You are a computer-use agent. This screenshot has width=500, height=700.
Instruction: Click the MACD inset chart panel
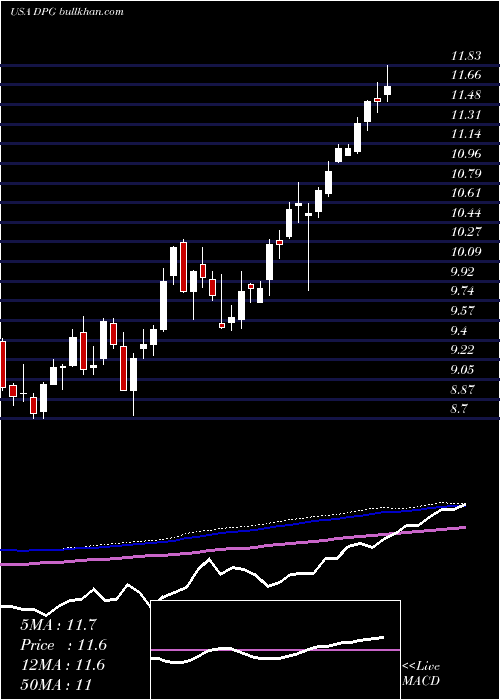tap(275, 650)
